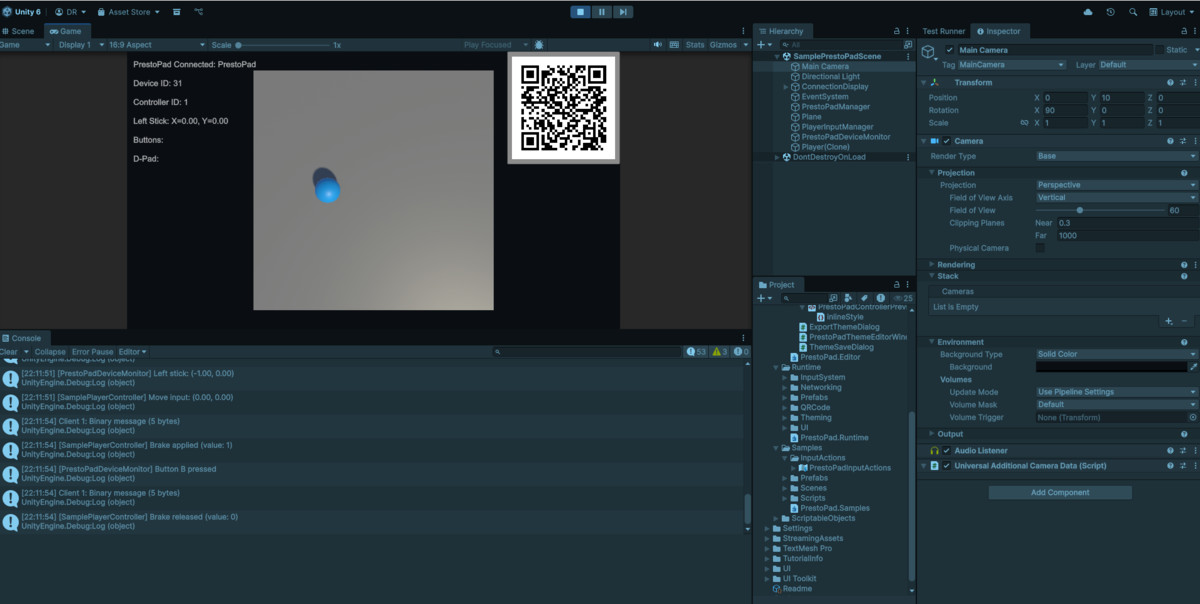Screen dimensions: 1200x604
Task: Expand the ConnectionDisplay object in Hierarchy
Action: pyautogui.click(x=786, y=87)
